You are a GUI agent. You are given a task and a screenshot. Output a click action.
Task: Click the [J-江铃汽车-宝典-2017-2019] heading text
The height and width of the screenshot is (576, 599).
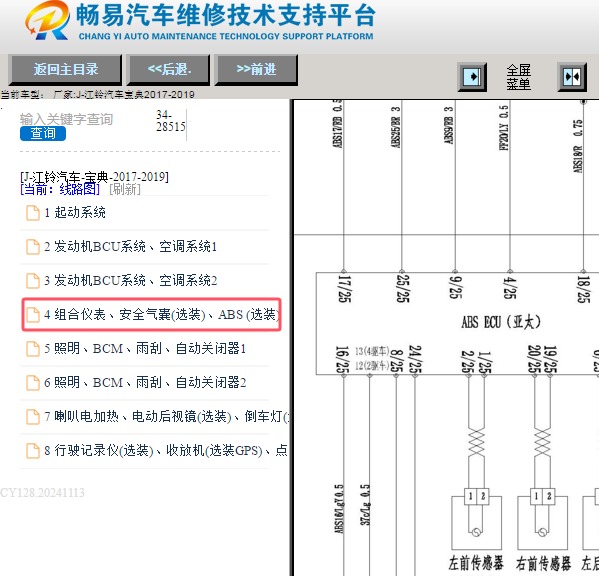(94, 177)
